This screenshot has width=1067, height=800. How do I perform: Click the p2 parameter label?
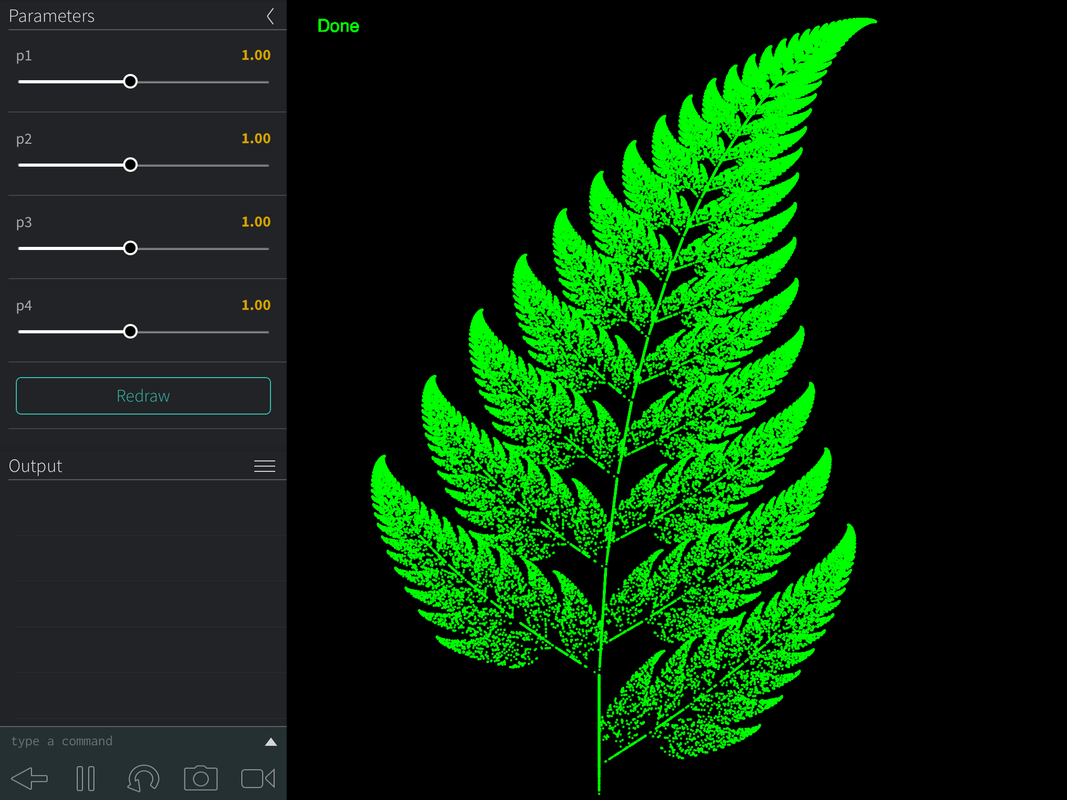[x=24, y=139]
